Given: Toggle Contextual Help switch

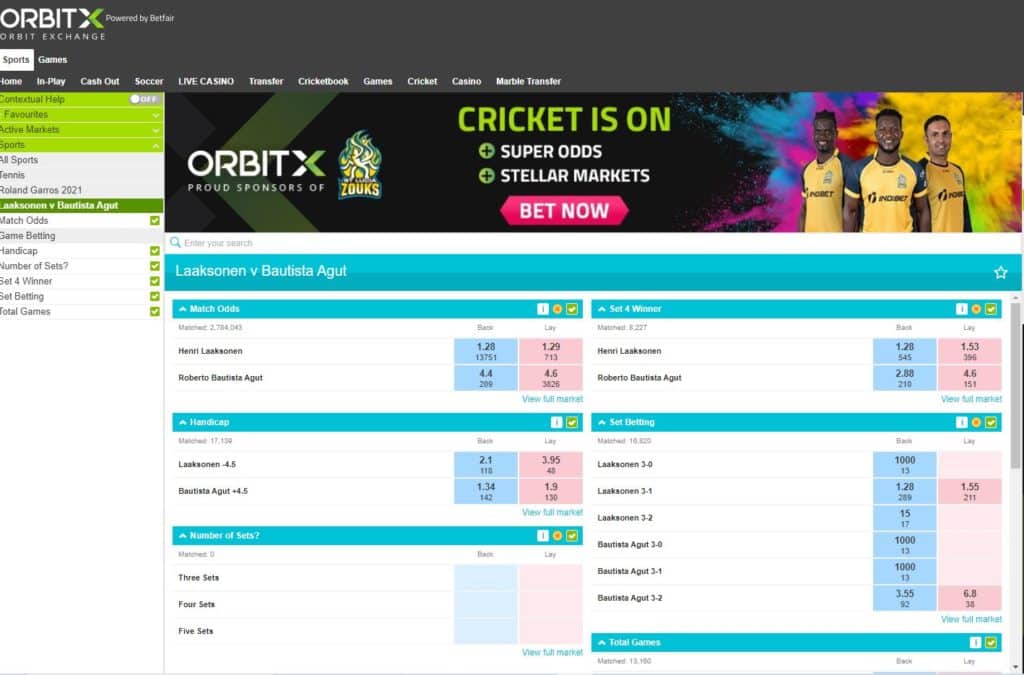Looking at the screenshot, I should pos(143,99).
